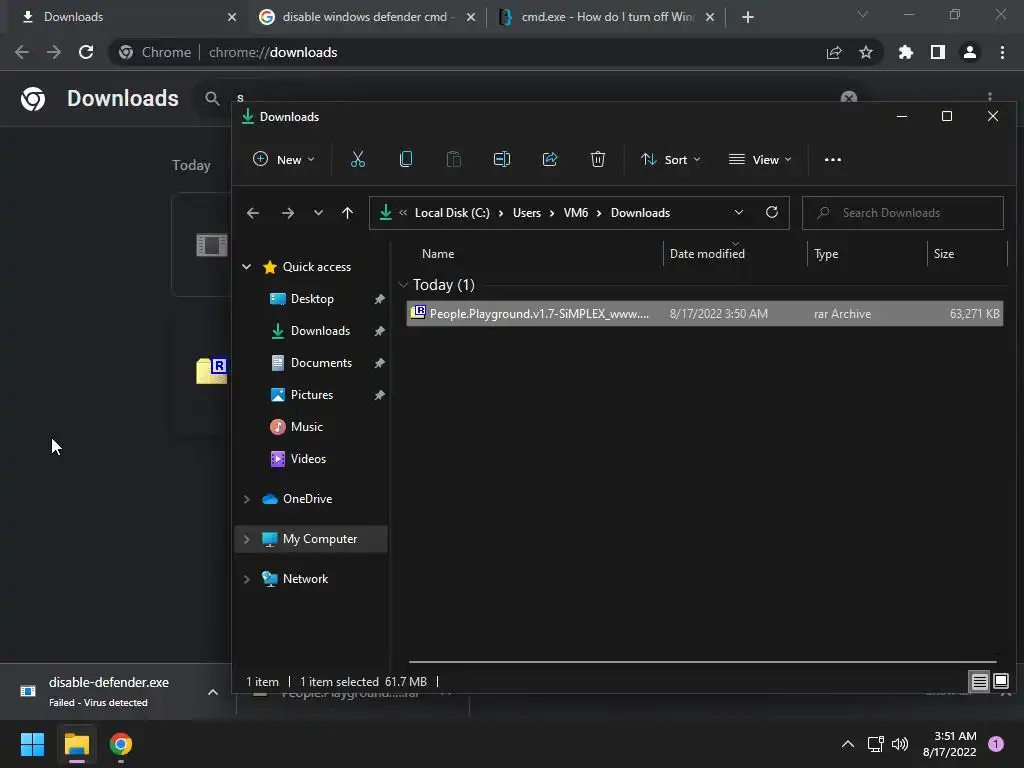Collapse the Today (1) file group
Viewport: 1024px width, 768px height.
403,285
